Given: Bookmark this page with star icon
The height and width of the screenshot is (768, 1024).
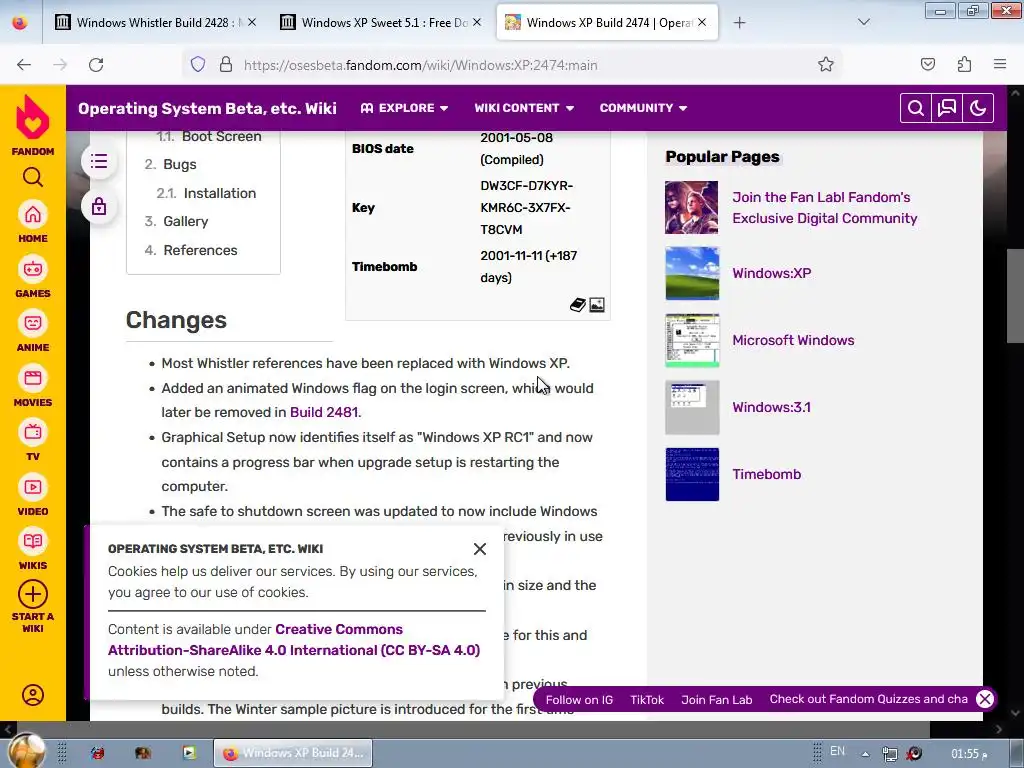Looking at the screenshot, I should point(825,65).
